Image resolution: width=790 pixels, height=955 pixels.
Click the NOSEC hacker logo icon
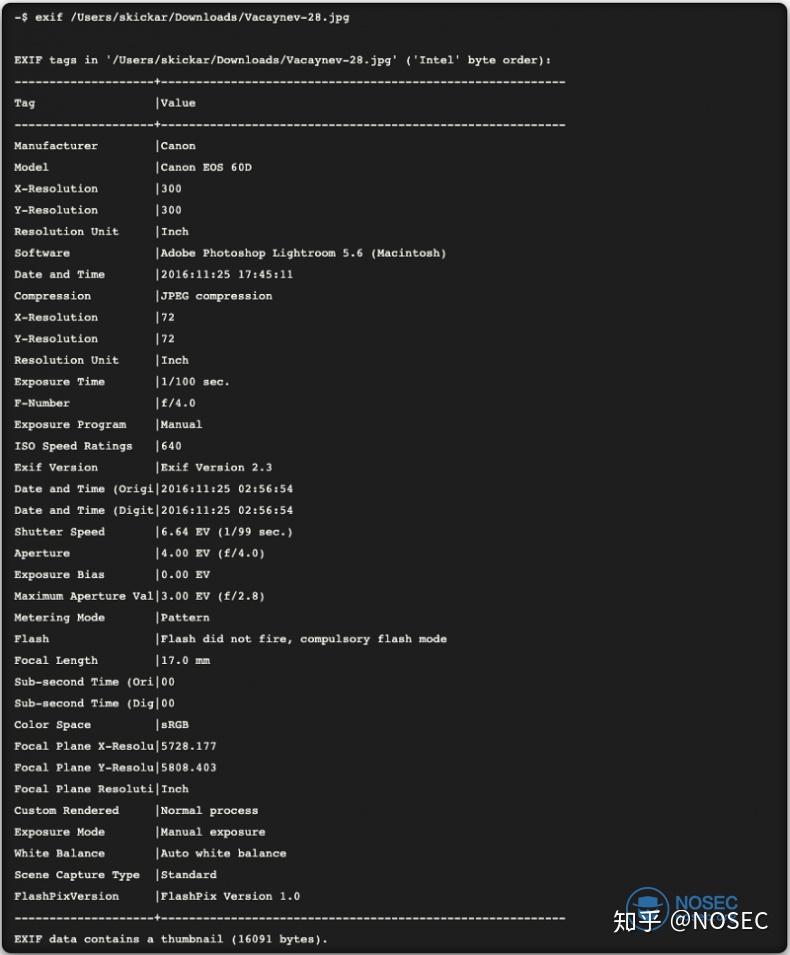647,906
